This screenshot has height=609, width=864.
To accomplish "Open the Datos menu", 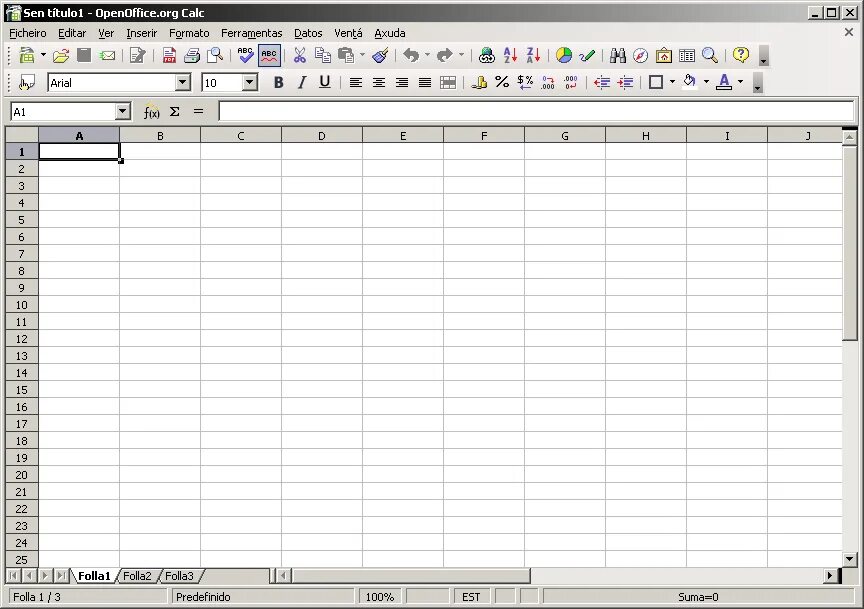I will coord(308,33).
